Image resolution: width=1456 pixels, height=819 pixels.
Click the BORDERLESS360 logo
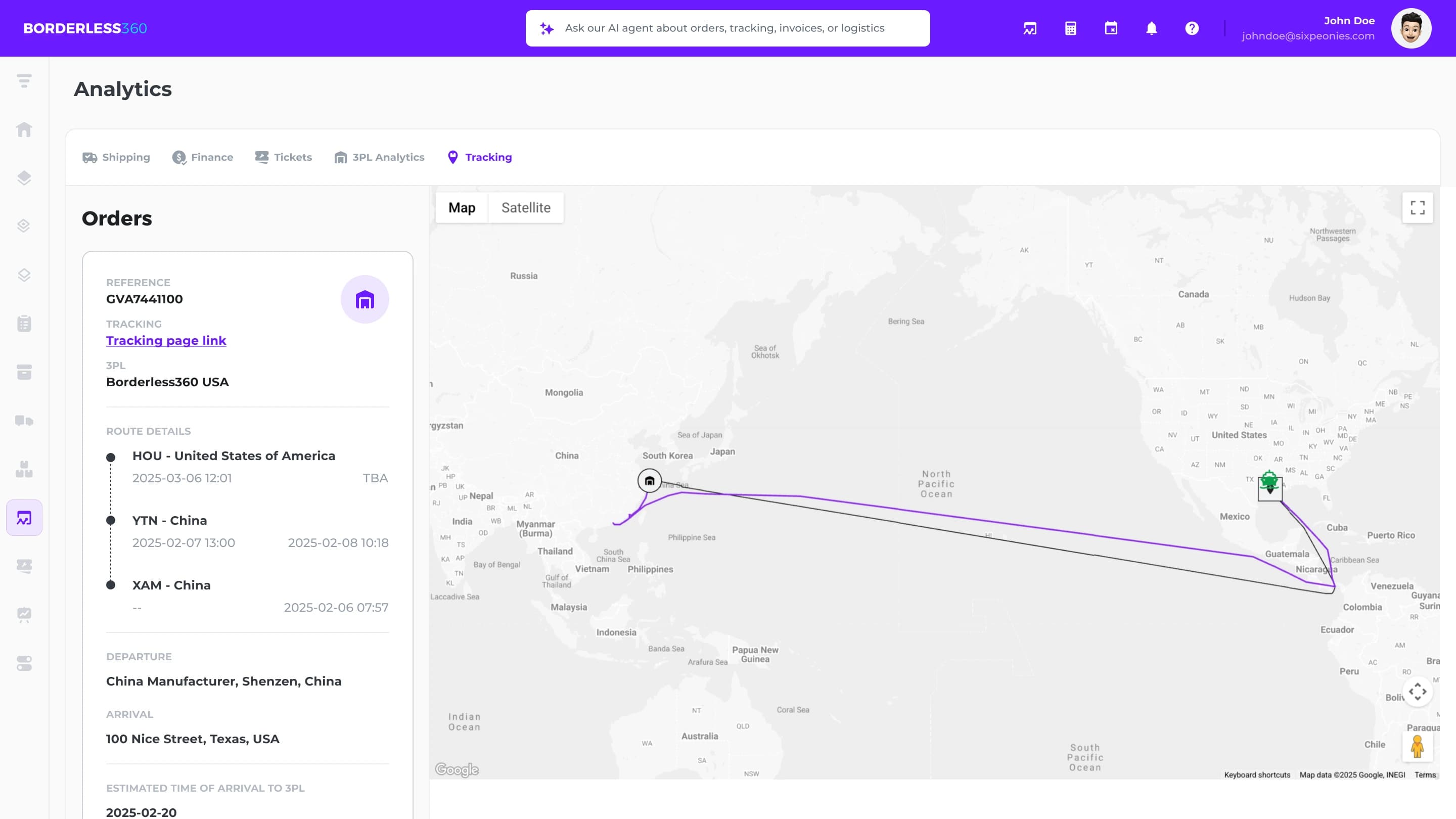(85, 28)
